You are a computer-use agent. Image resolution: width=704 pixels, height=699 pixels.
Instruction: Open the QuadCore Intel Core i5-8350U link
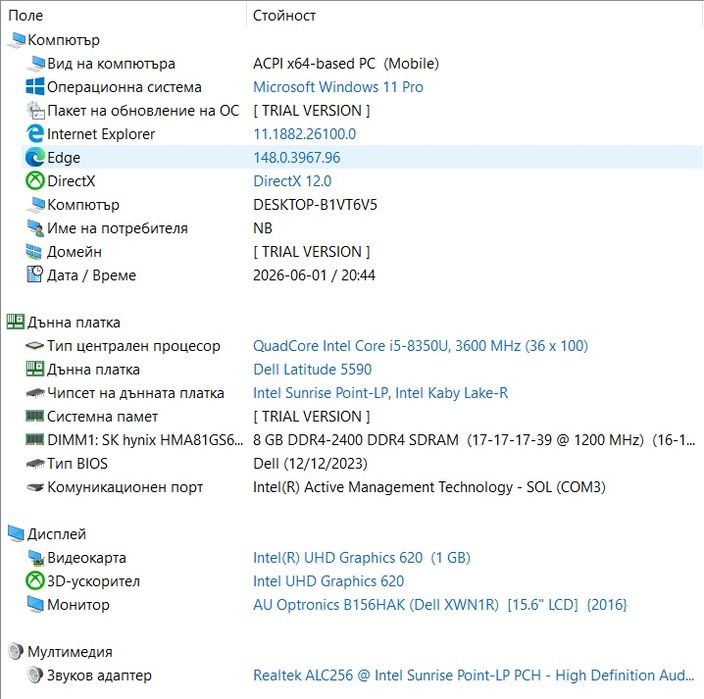(420, 346)
